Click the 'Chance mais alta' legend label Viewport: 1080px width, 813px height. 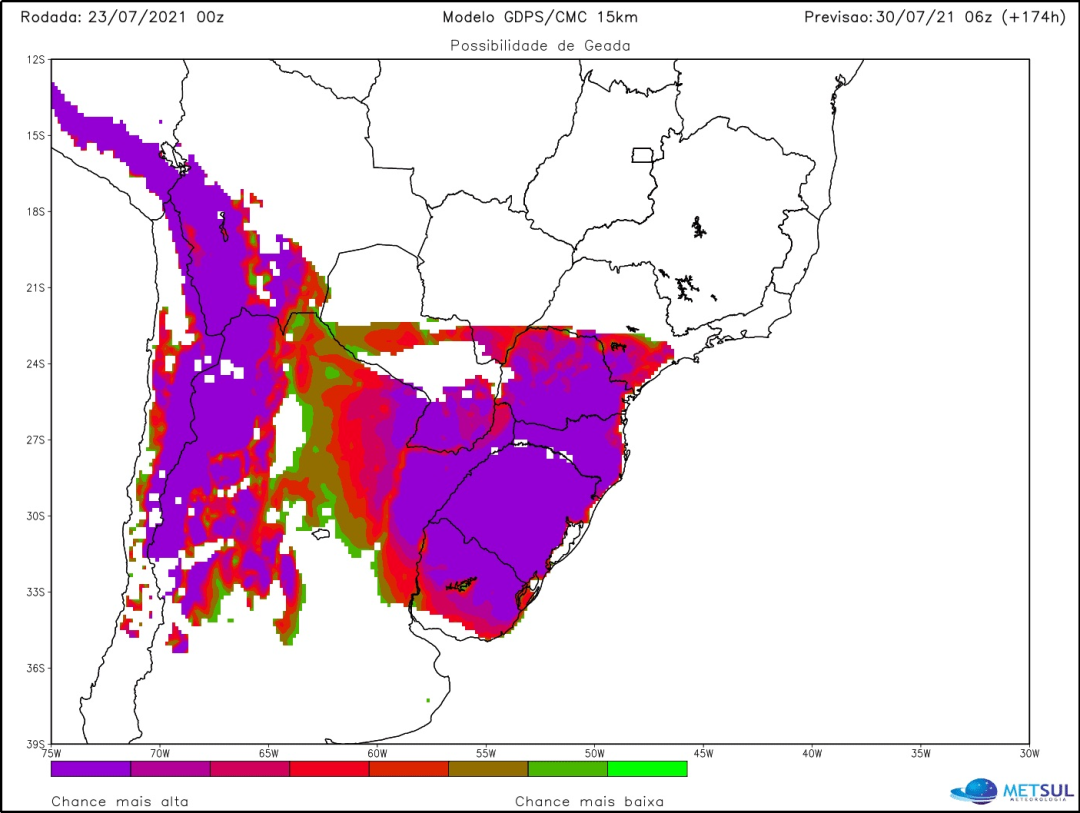tap(120, 801)
